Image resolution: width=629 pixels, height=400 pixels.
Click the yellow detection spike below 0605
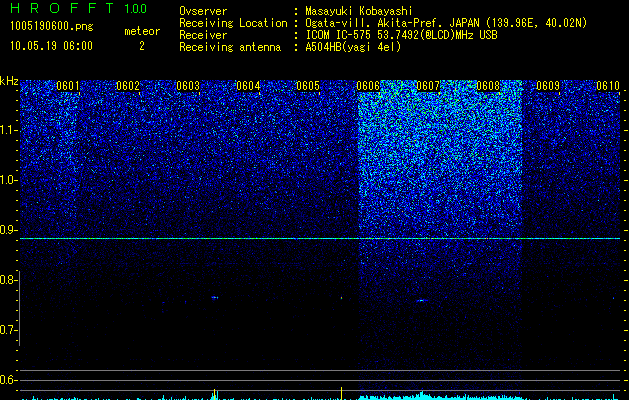(x=341, y=392)
